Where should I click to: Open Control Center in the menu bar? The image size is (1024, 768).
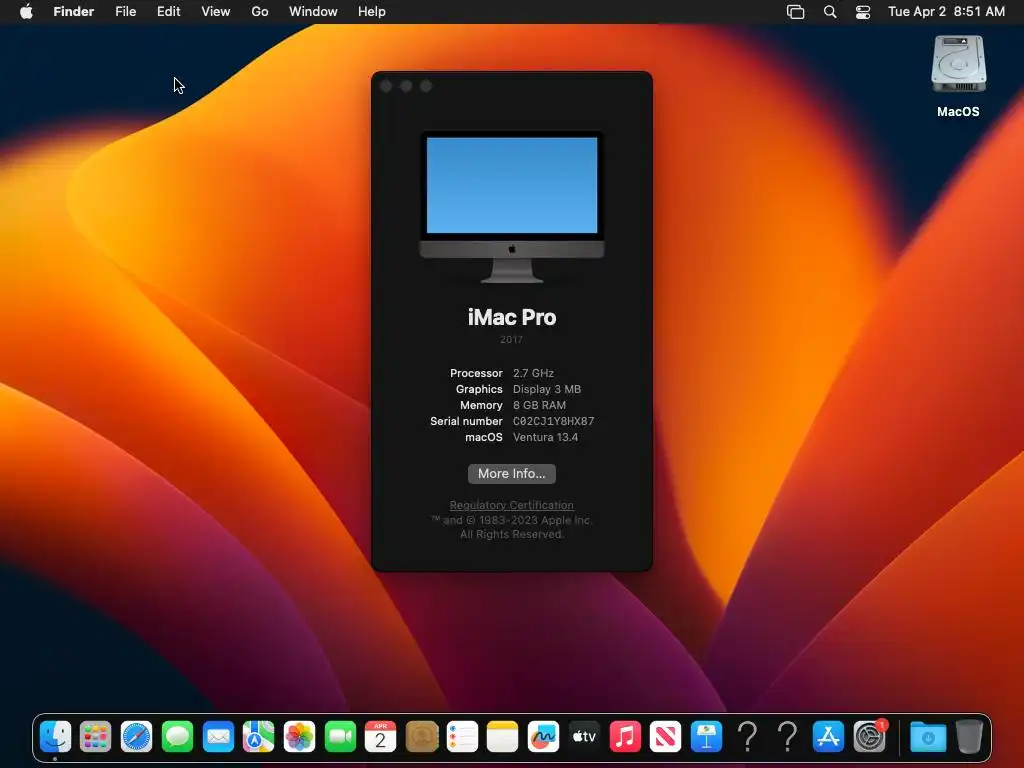coord(863,12)
